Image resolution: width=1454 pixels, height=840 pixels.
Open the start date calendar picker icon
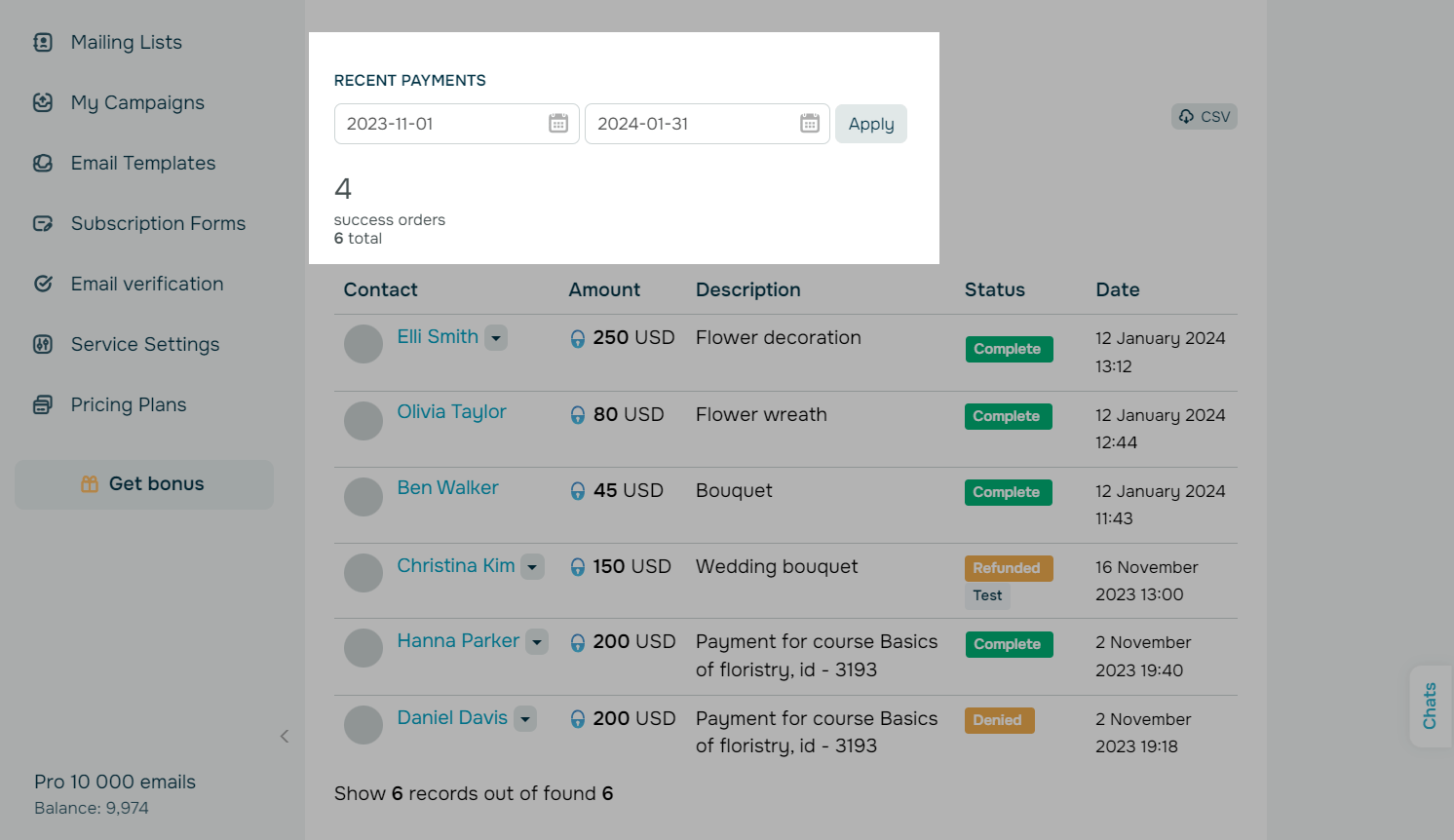[558, 124]
